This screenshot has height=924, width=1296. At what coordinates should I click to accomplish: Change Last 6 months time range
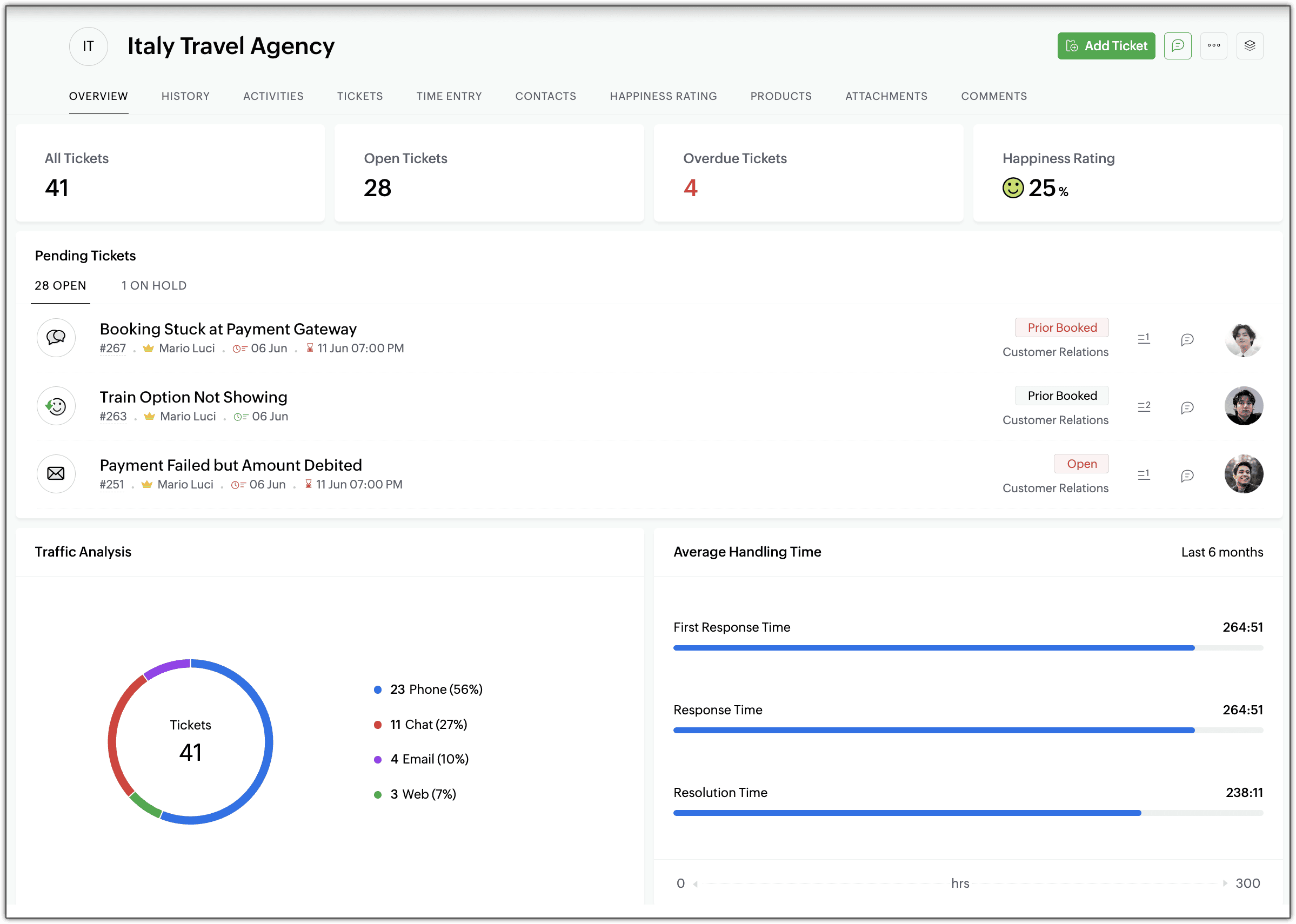pyautogui.click(x=1221, y=552)
